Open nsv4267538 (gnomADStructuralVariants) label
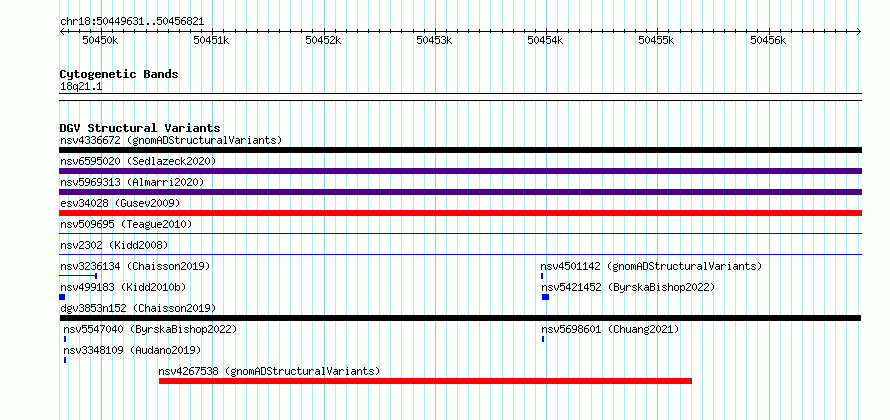This screenshot has width=890, height=420. [x=269, y=371]
